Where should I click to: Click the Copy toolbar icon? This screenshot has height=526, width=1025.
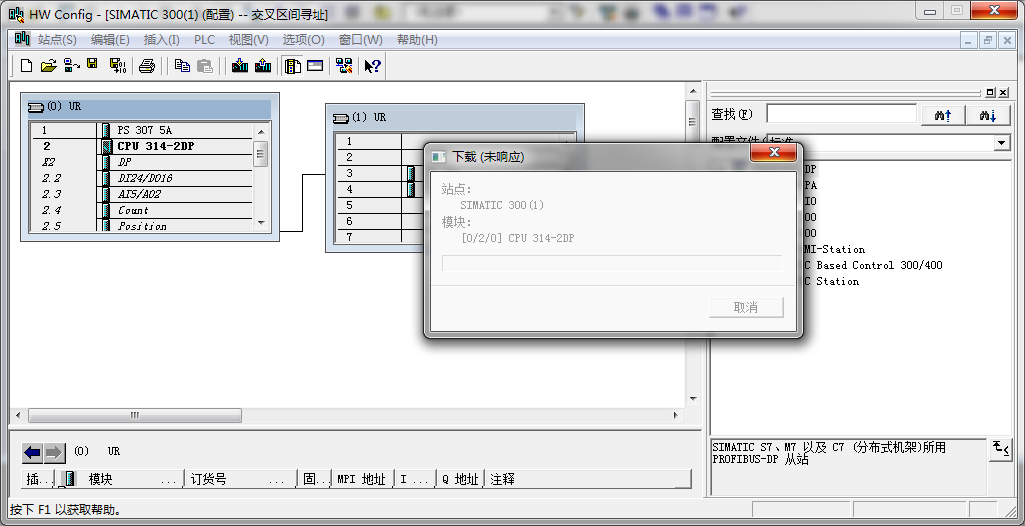182,65
